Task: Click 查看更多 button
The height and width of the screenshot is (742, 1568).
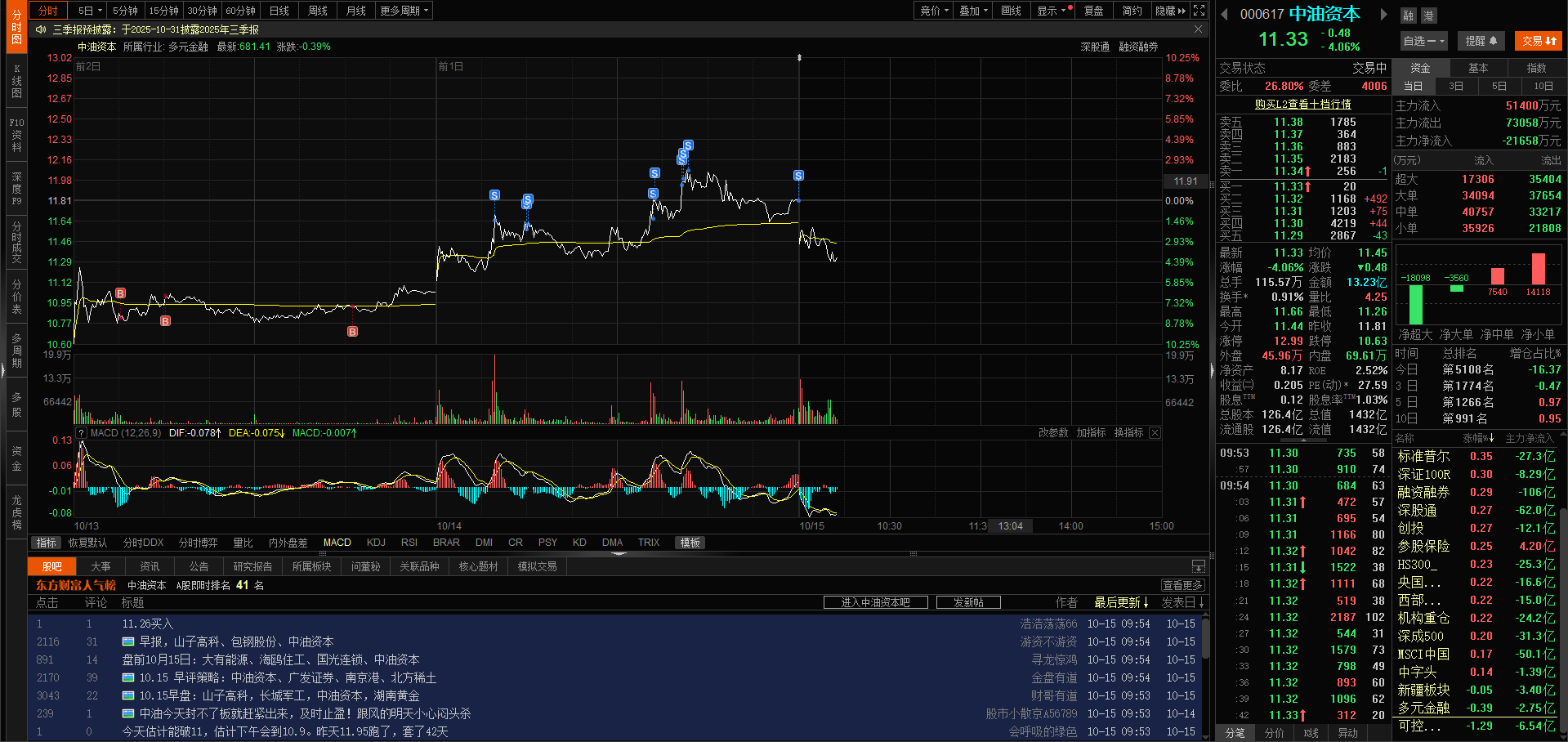Action: (1182, 585)
